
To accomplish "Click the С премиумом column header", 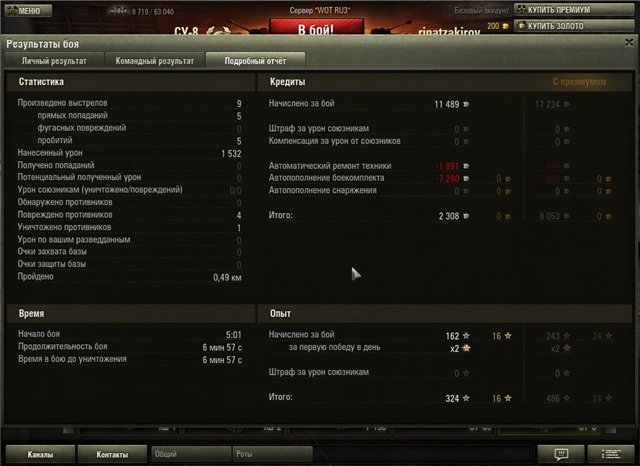I will tap(579, 82).
